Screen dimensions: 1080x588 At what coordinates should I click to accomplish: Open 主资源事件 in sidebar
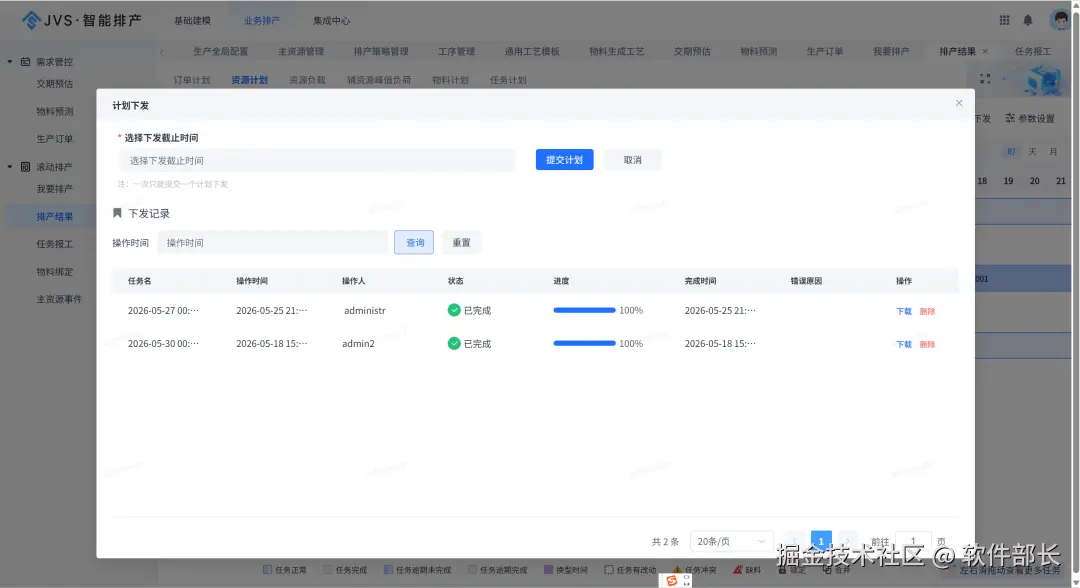59,299
